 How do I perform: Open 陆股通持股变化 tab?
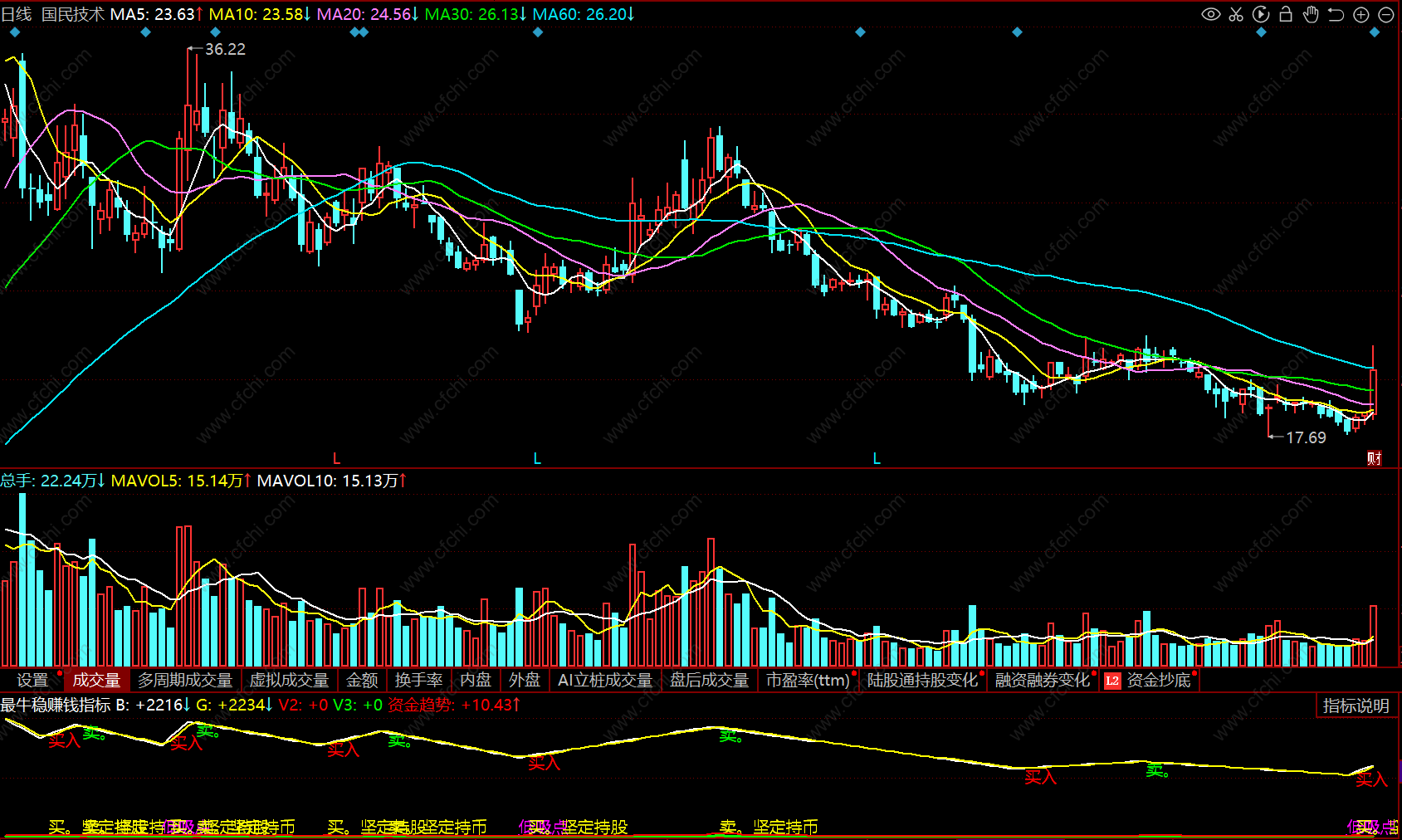pyautogui.click(x=923, y=681)
